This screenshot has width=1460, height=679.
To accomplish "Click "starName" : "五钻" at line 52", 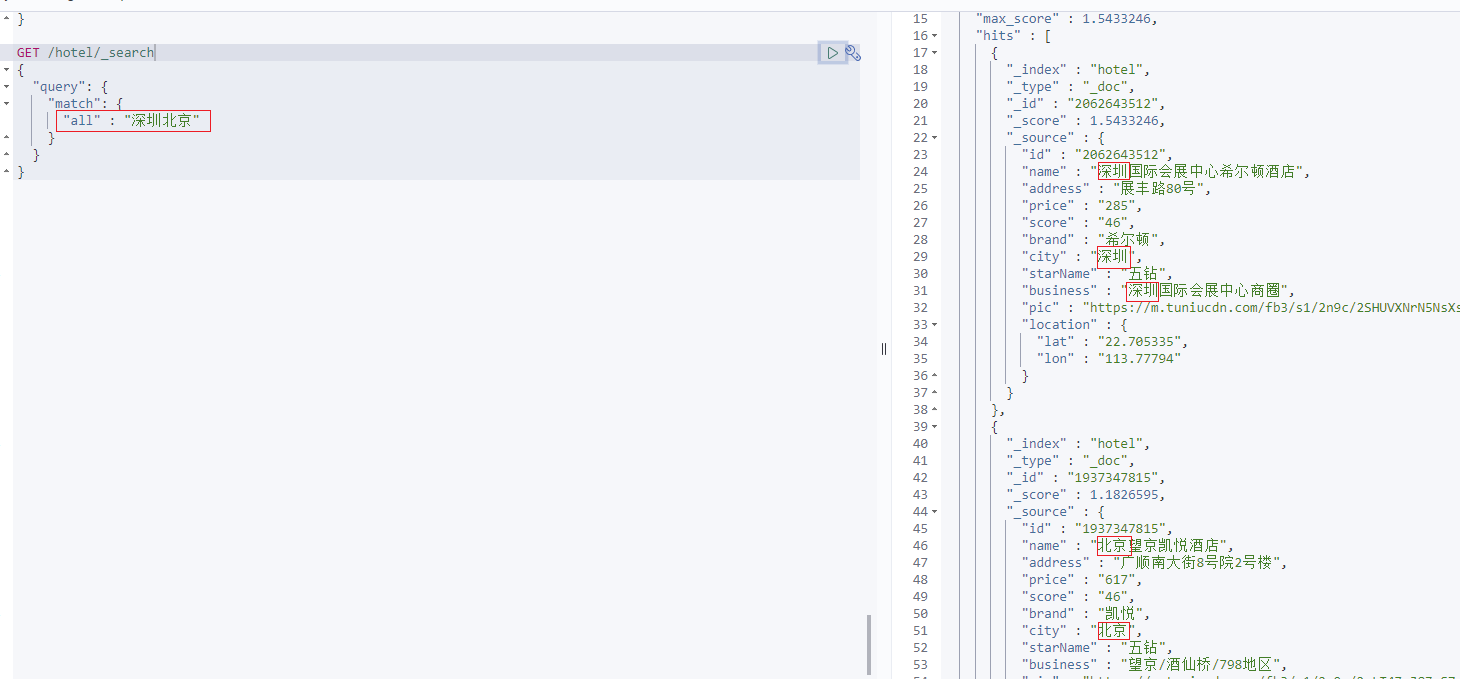I will [x=1097, y=648].
